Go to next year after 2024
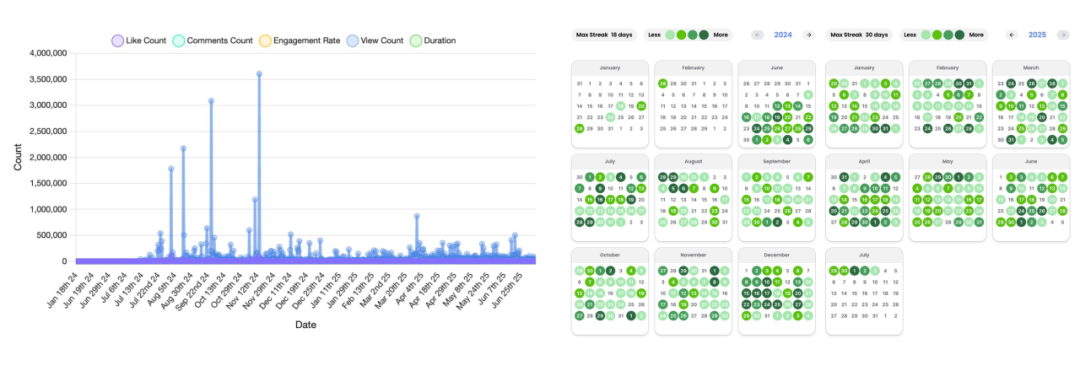The width and height of the screenshot is (1080, 371). click(809, 34)
